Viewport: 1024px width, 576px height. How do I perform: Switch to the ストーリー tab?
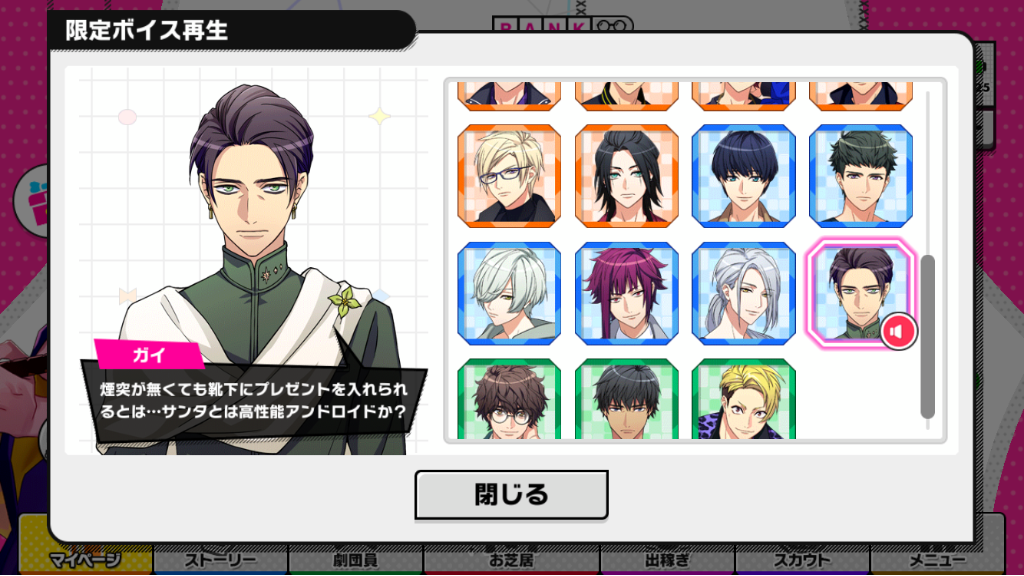point(220,560)
